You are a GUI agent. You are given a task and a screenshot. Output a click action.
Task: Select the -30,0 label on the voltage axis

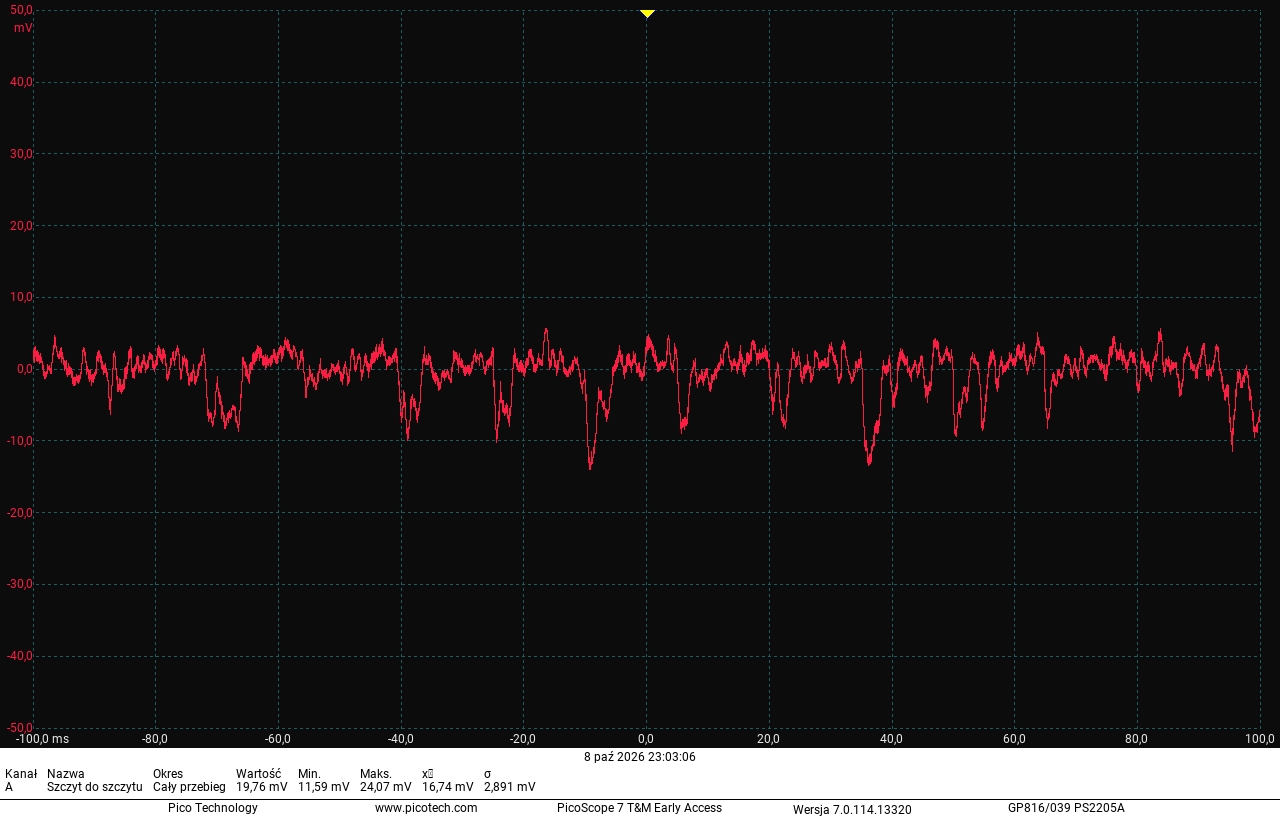tap(20, 584)
